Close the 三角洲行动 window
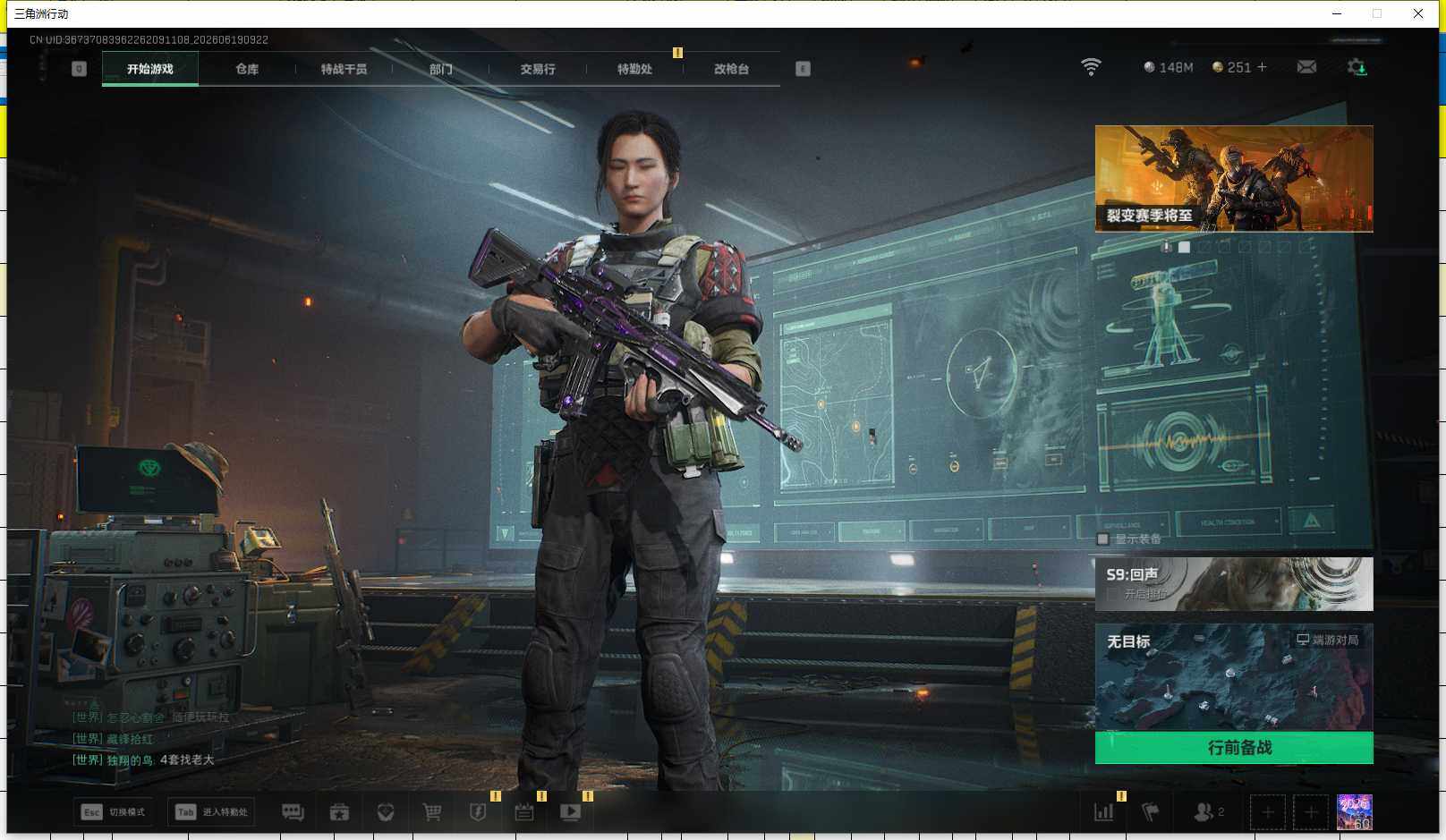 (1418, 13)
